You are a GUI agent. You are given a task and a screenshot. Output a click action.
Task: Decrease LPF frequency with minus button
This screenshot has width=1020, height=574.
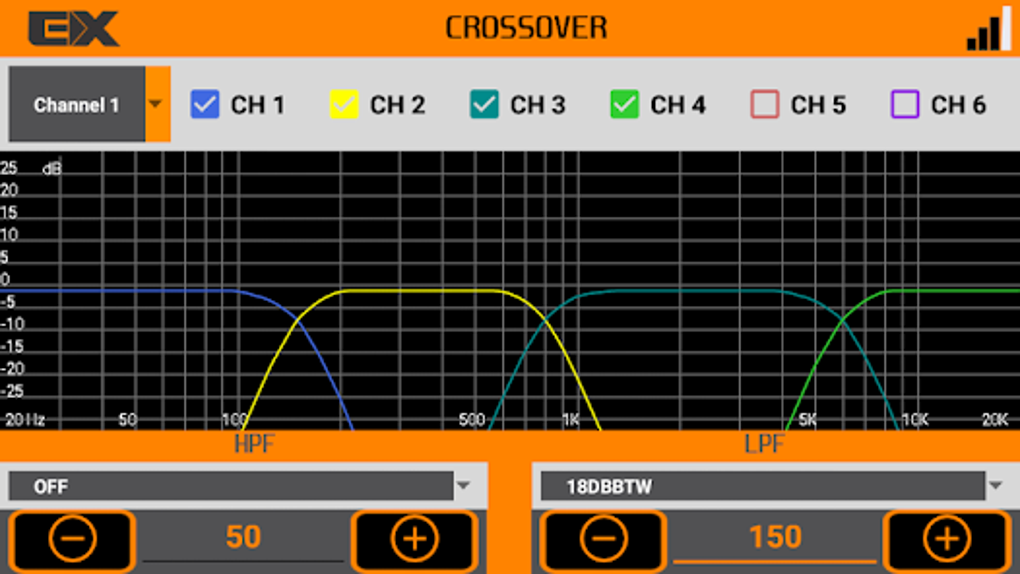[x=603, y=540]
